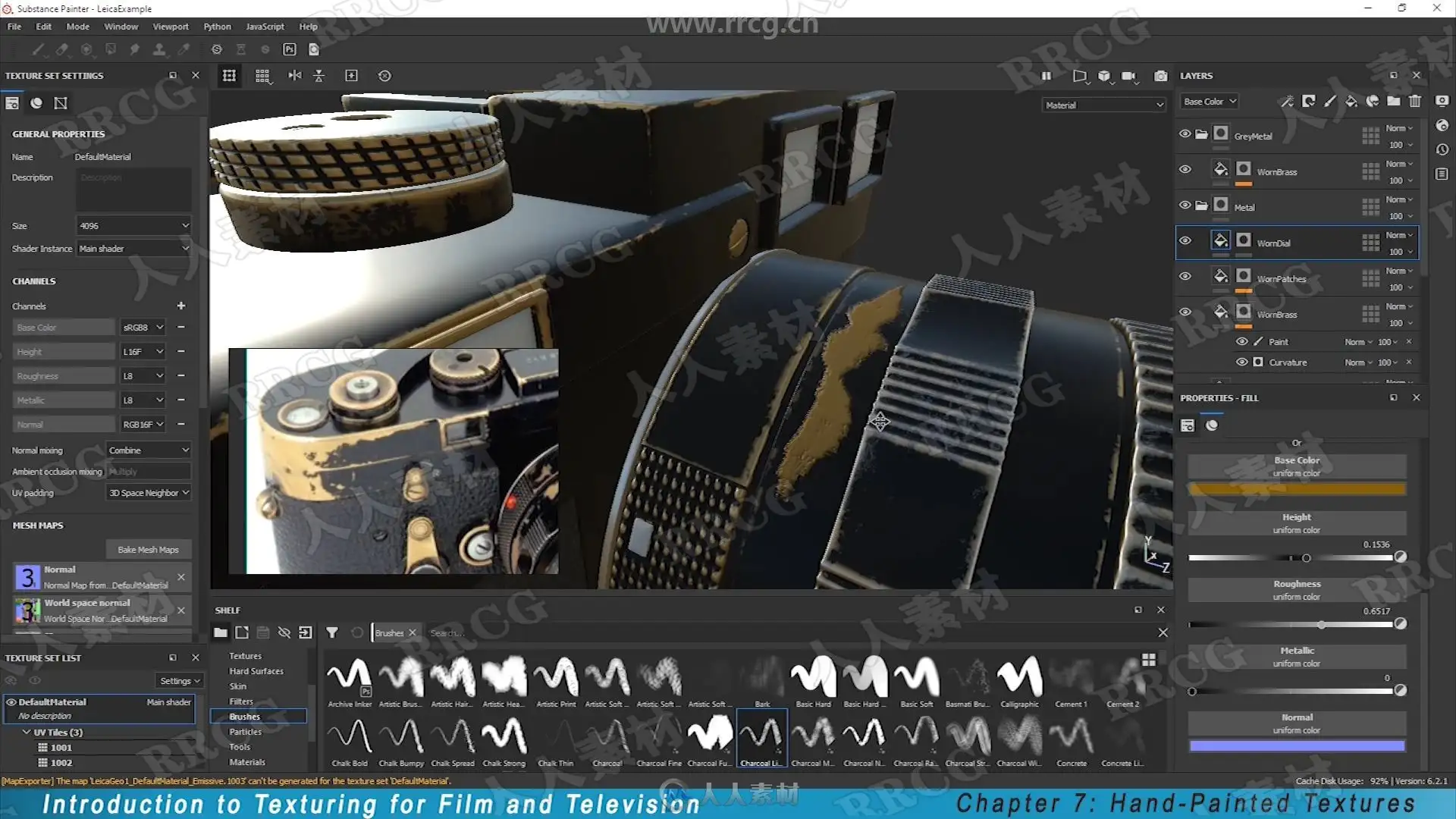Open the Material viewport mode dropdown
Image resolution: width=1456 pixels, height=819 pixels.
point(1103,105)
